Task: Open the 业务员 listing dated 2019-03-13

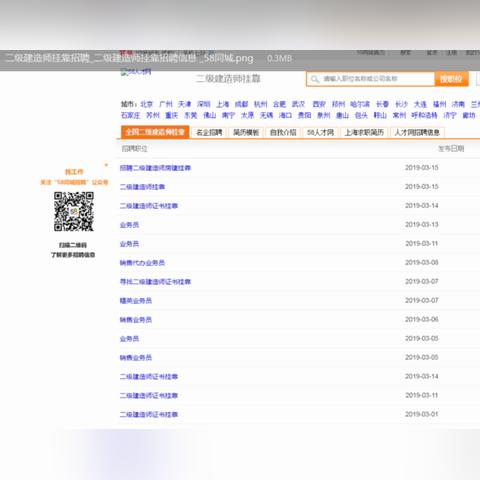Action: [129, 225]
